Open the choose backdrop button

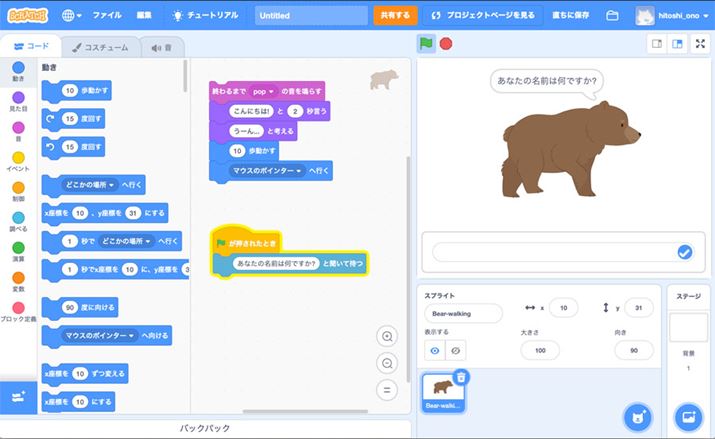coord(688,416)
